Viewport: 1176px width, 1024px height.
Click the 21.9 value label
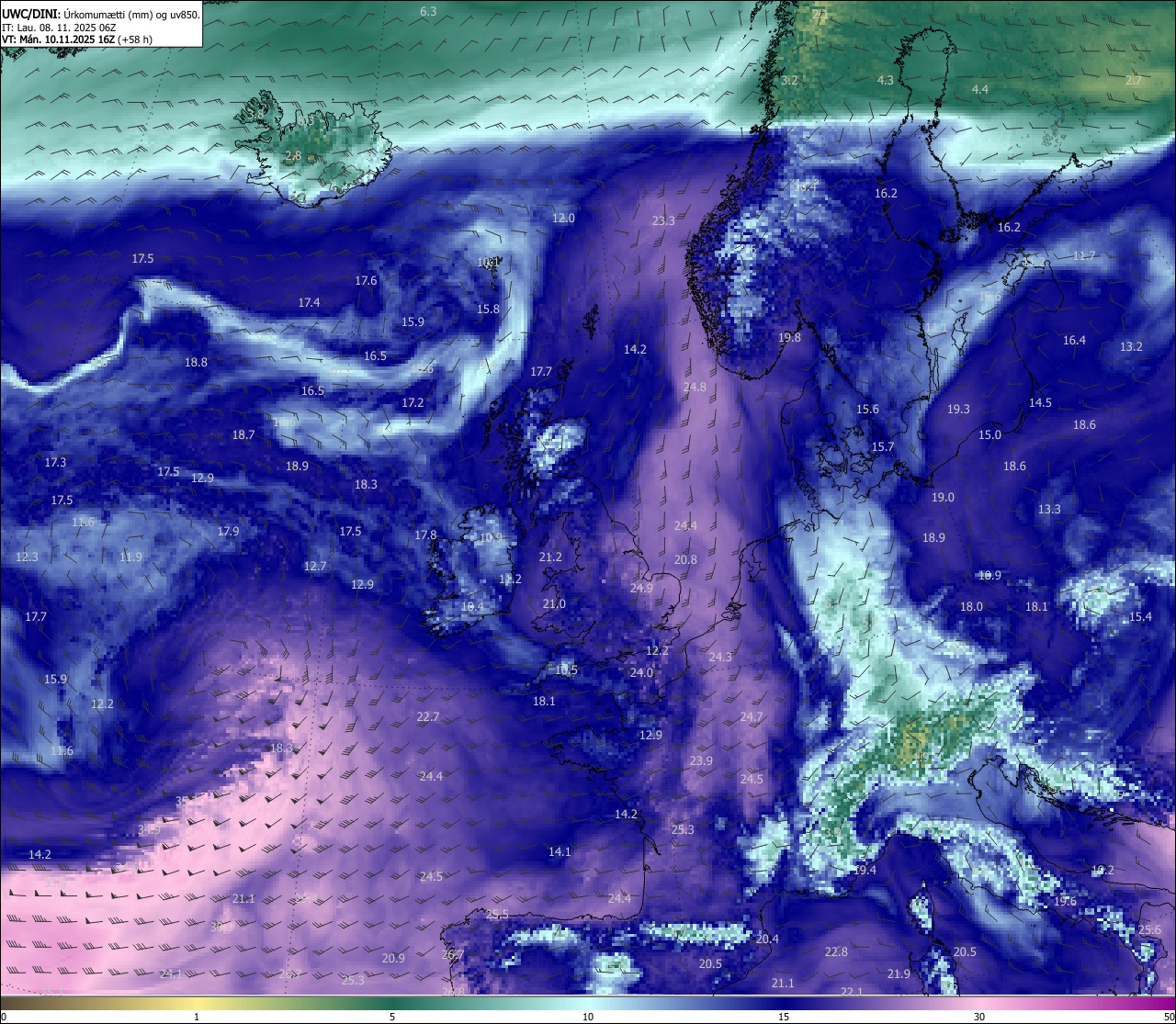pyautogui.click(x=899, y=974)
